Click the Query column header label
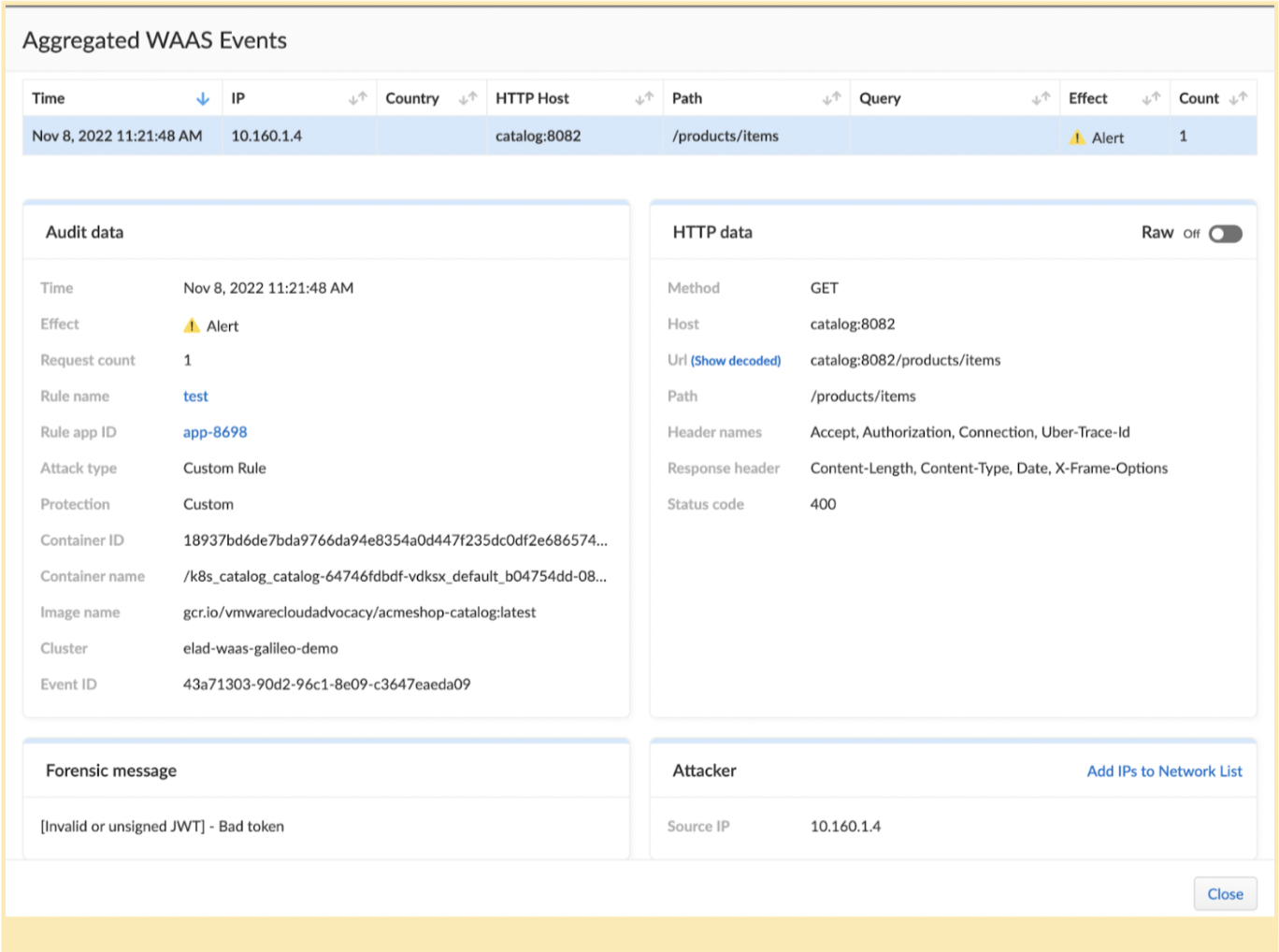 coord(880,98)
